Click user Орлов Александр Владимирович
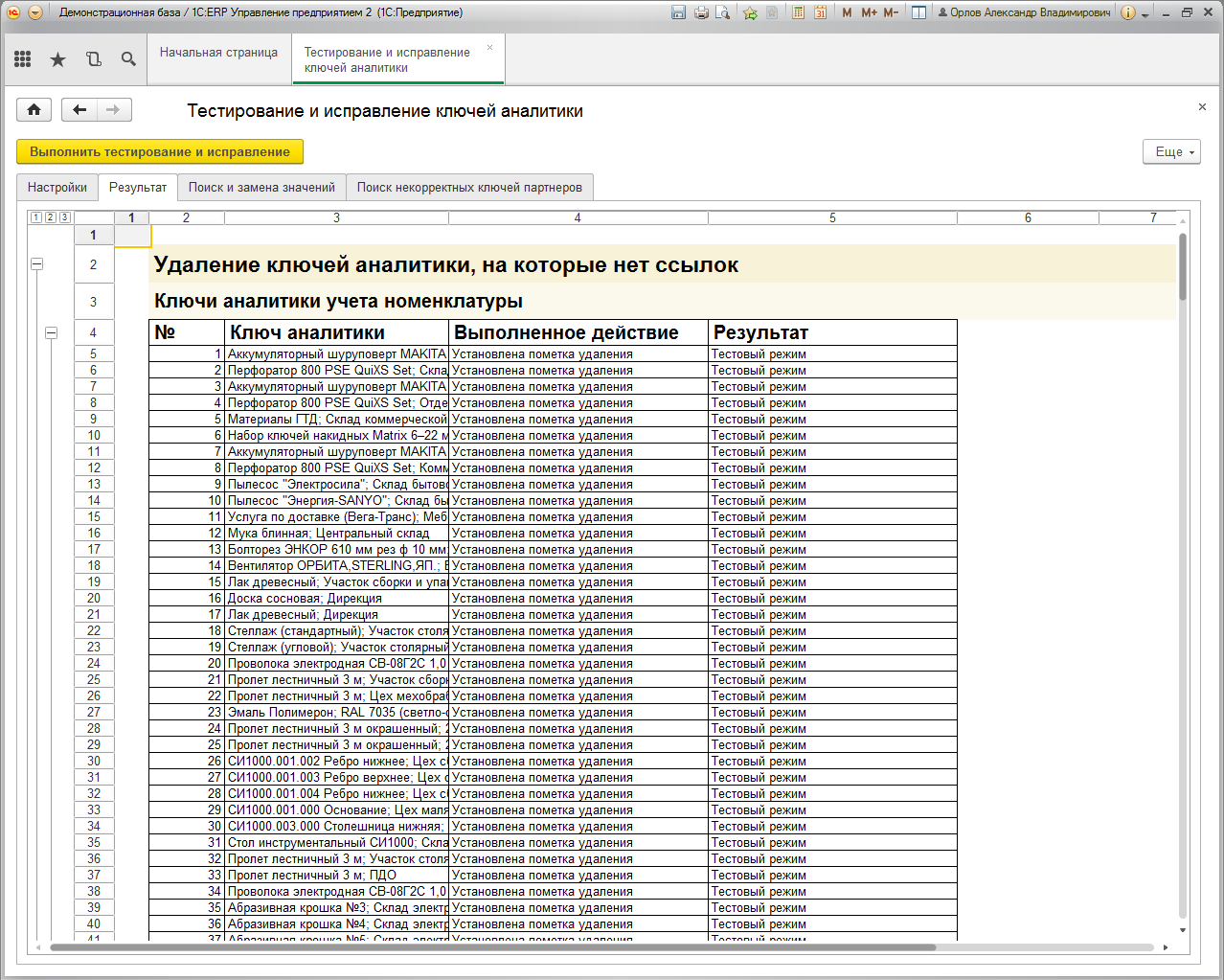 tap(1024, 12)
